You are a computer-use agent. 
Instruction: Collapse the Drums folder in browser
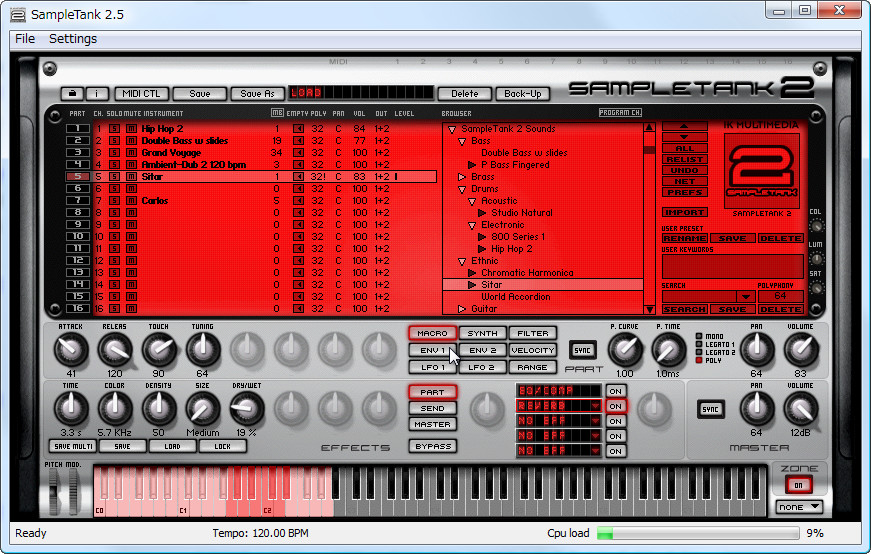pyautogui.click(x=462, y=189)
